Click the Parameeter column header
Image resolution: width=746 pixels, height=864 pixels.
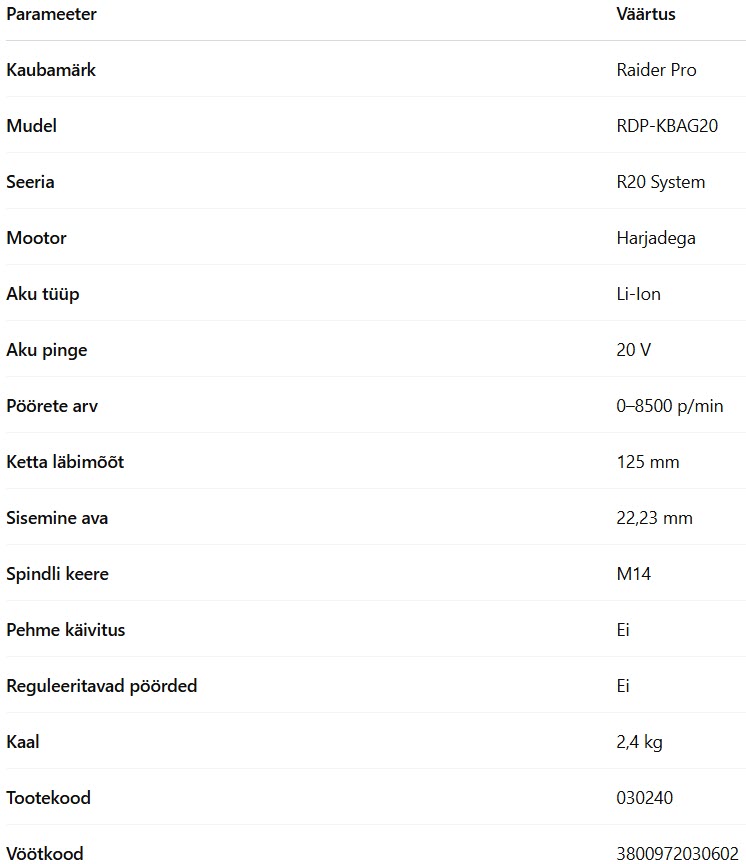pyautogui.click(x=51, y=14)
